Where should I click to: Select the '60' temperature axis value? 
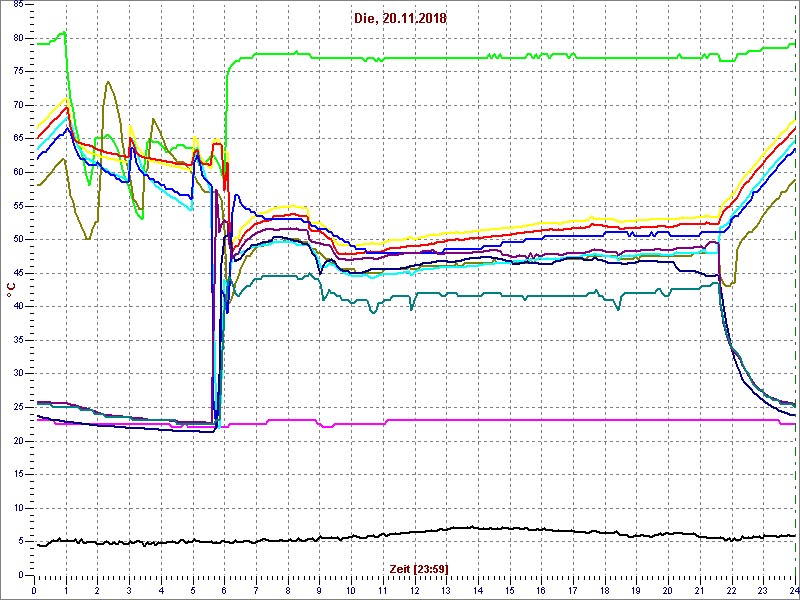coord(18,172)
